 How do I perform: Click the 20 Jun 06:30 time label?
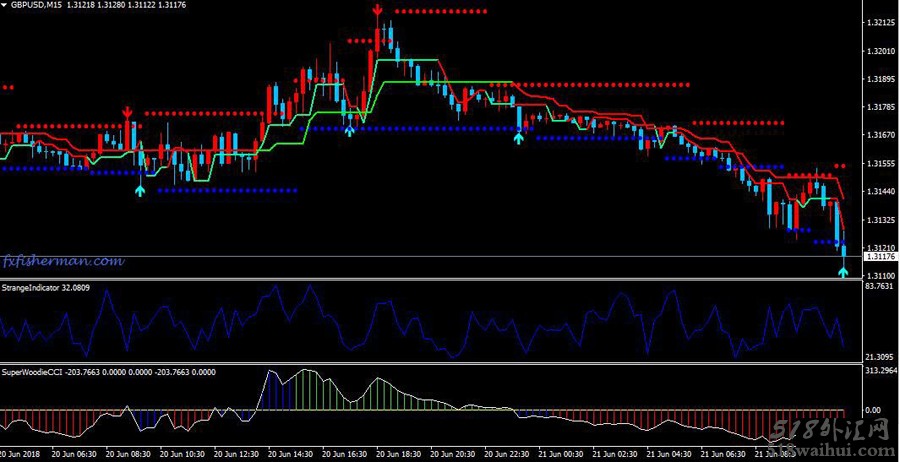(73, 453)
